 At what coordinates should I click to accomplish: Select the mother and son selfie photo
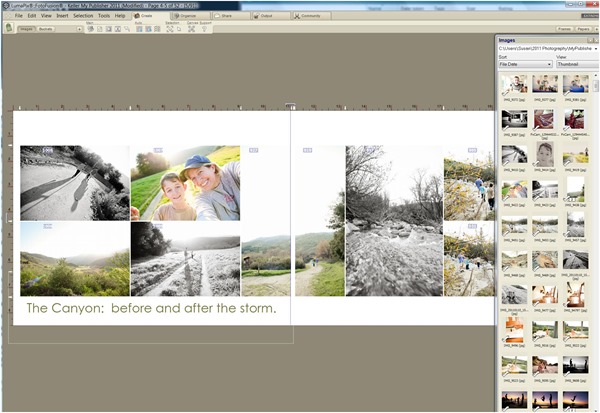(x=186, y=183)
